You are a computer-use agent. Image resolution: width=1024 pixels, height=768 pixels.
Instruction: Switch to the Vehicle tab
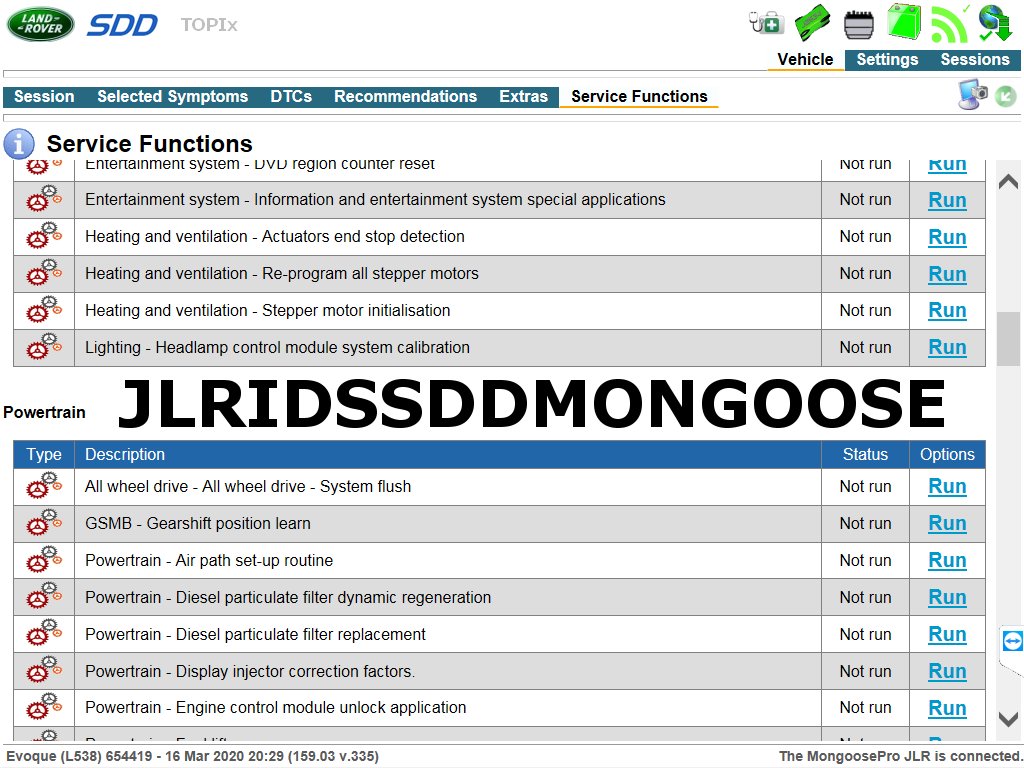pos(805,59)
